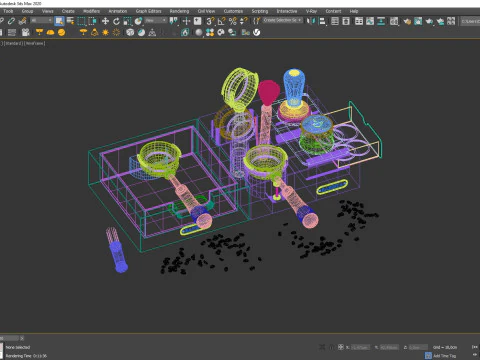The image size is (480, 360).
Task: Choose the Rectangular Selection Region icon
Action: (81, 21)
